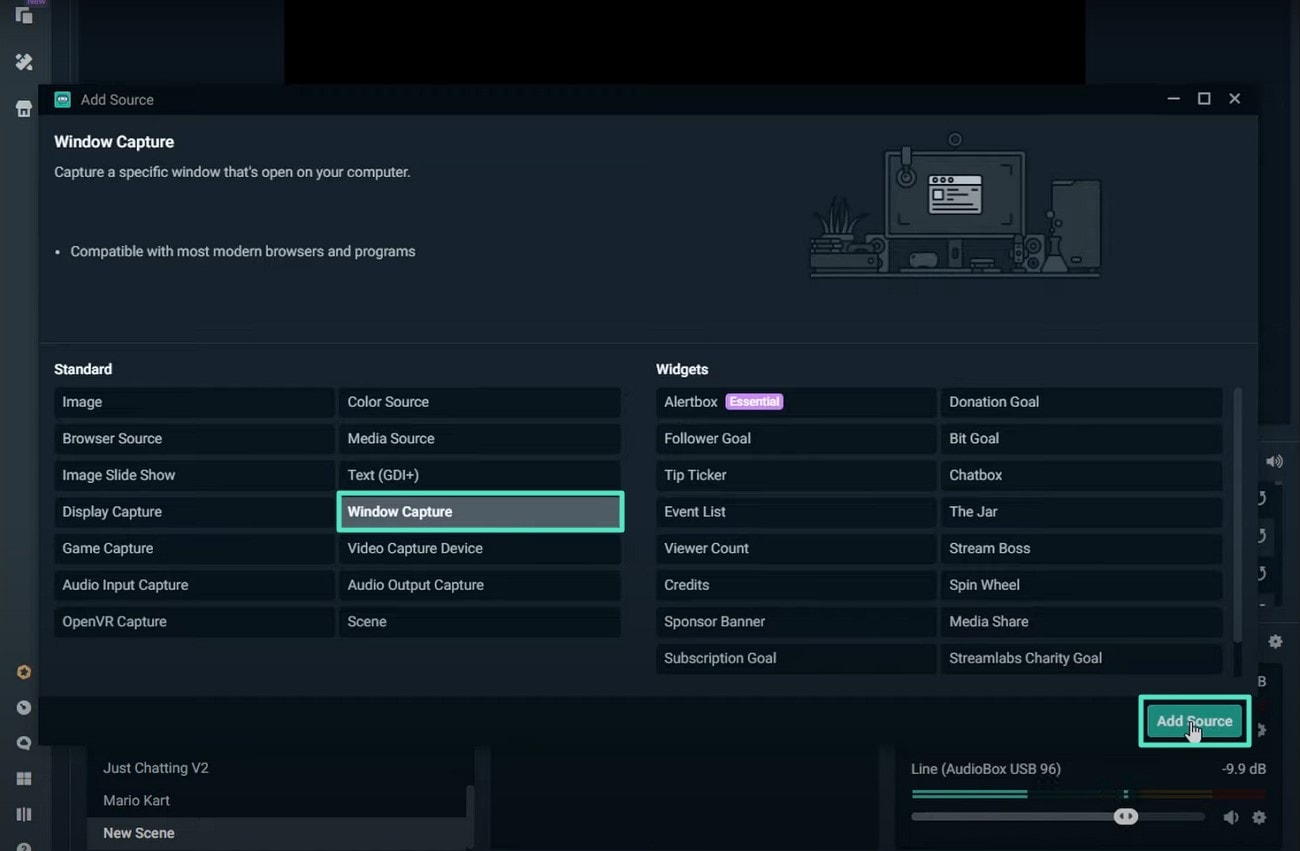Select Display Capture source

[x=194, y=512]
